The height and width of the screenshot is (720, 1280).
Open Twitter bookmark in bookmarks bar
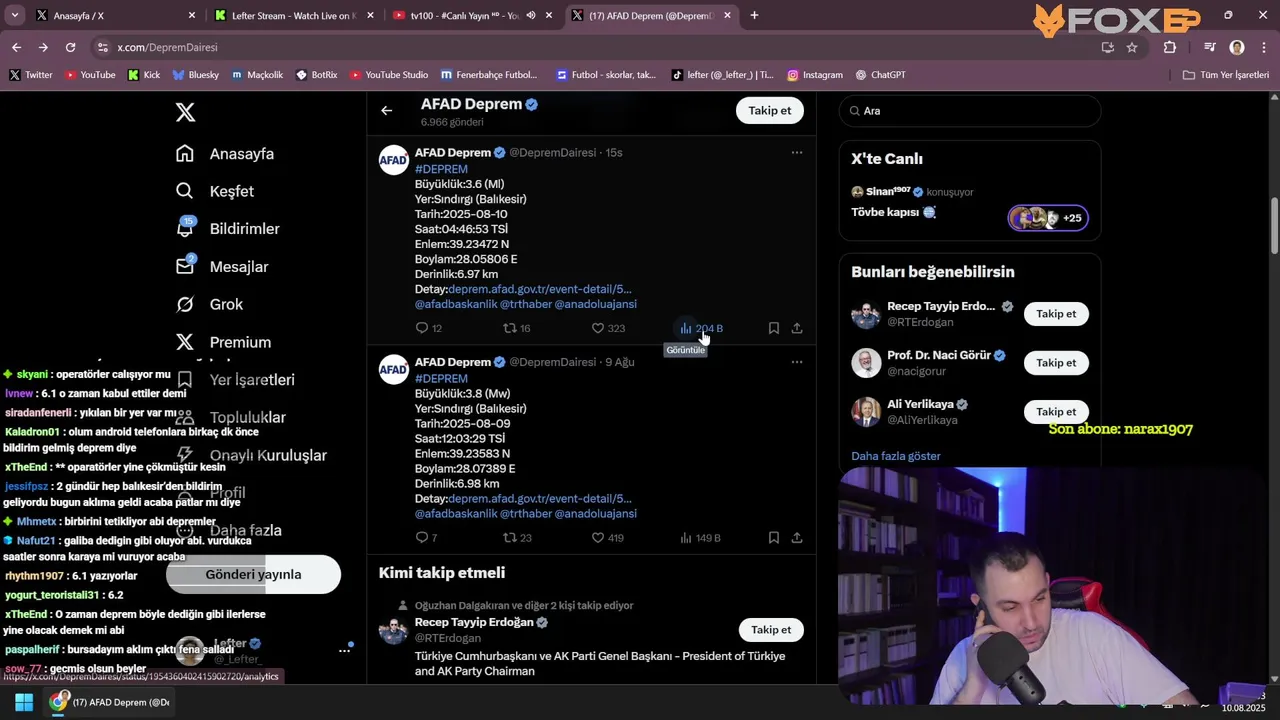pos(31,75)
